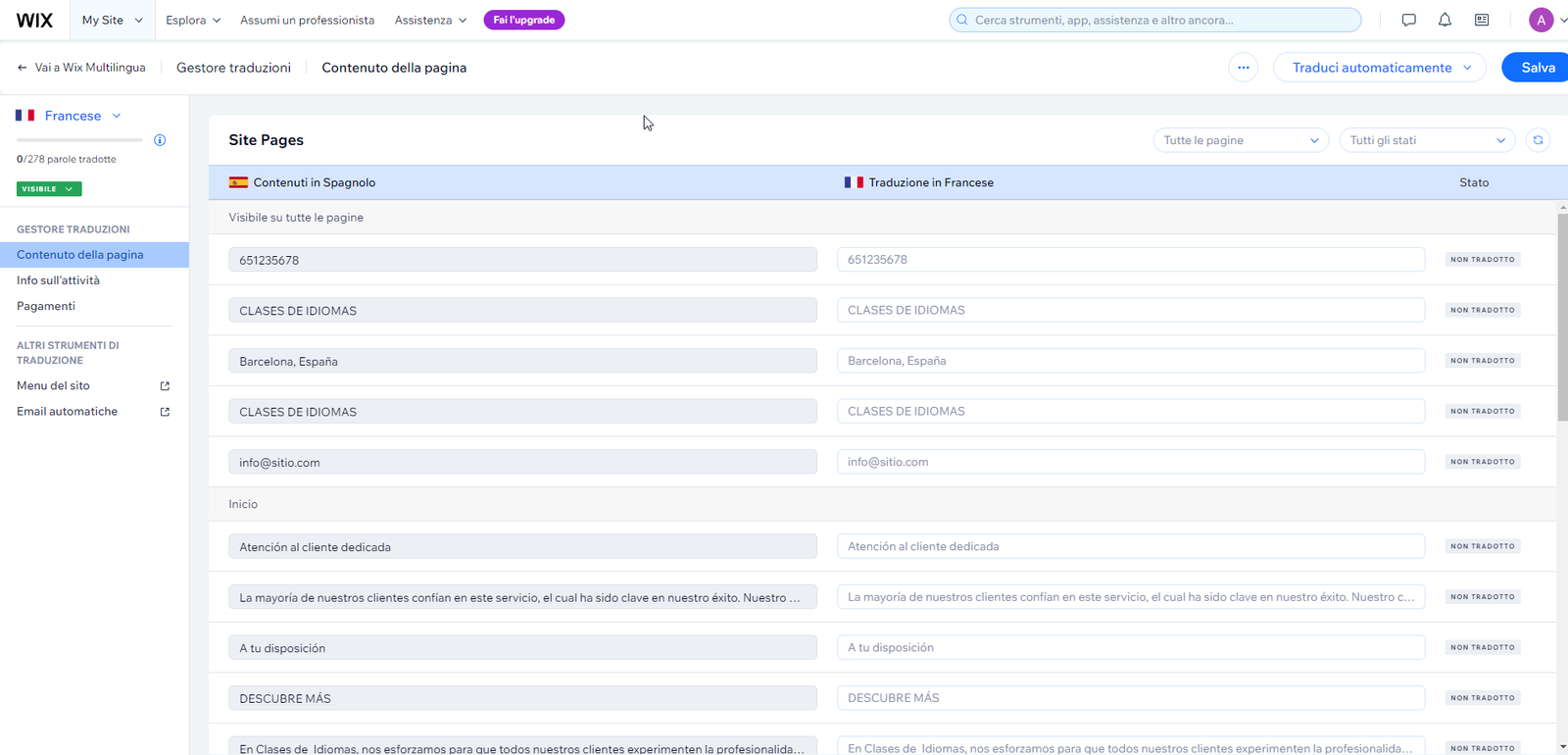Open the Tutti gli stati filter
The width and height of the screenshot is (1568, 755).
coord(1426,140)
